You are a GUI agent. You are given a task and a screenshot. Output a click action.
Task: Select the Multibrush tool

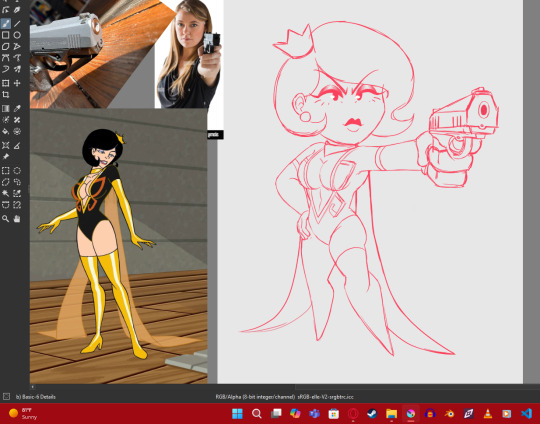(17, 69)
